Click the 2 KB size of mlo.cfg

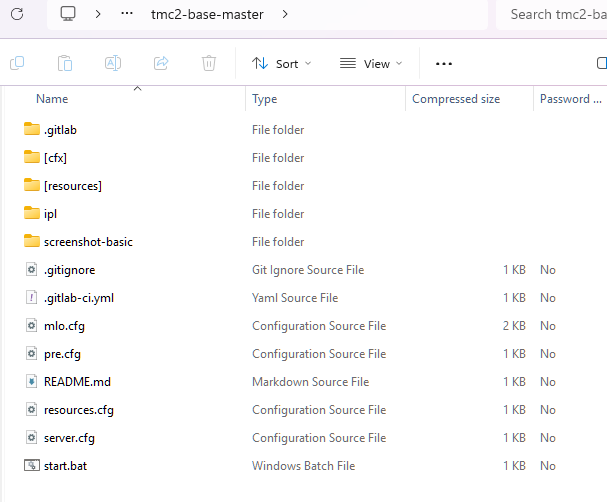(514, 326)
